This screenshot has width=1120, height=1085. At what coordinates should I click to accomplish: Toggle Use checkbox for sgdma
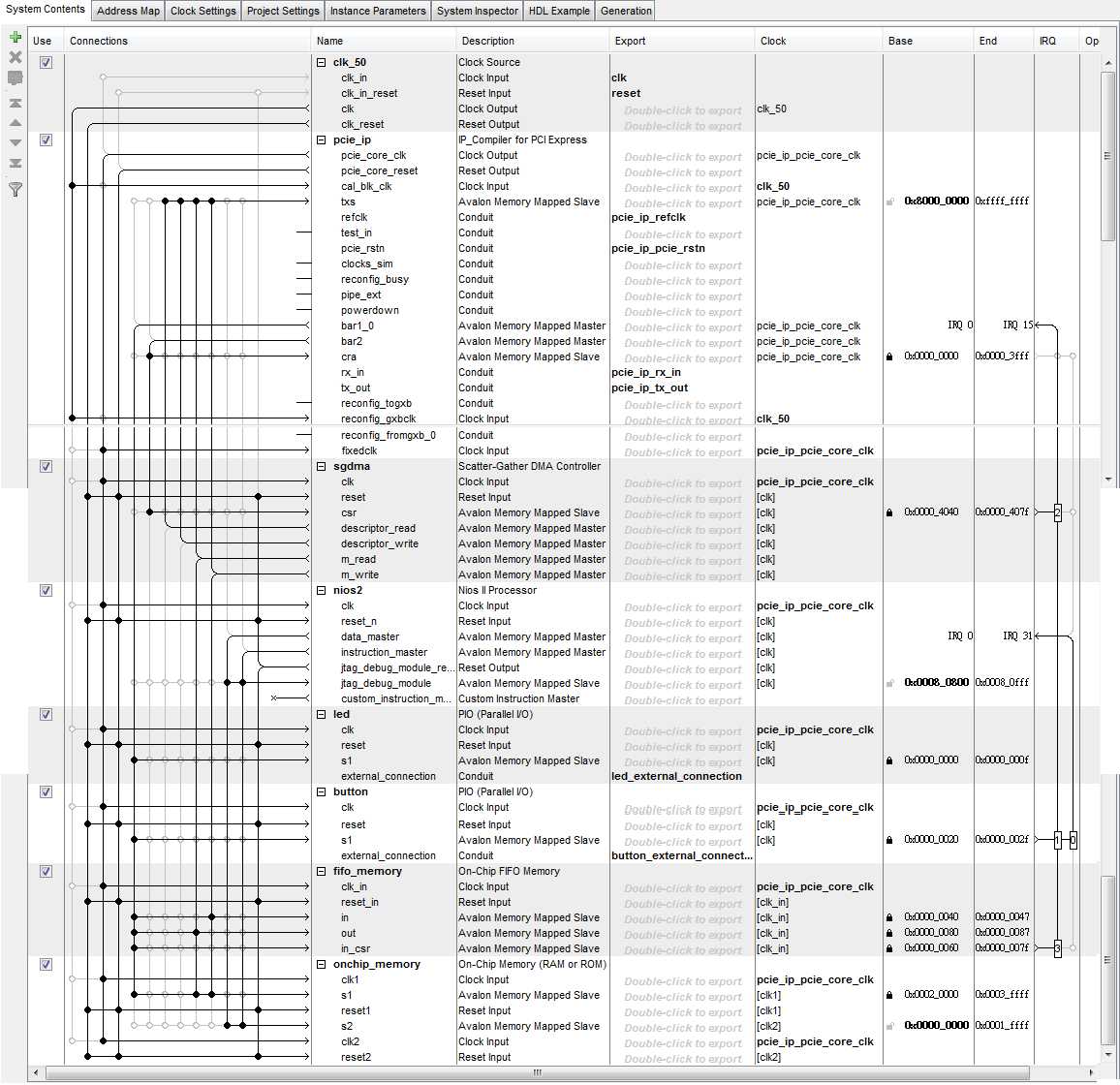[46, 466]
